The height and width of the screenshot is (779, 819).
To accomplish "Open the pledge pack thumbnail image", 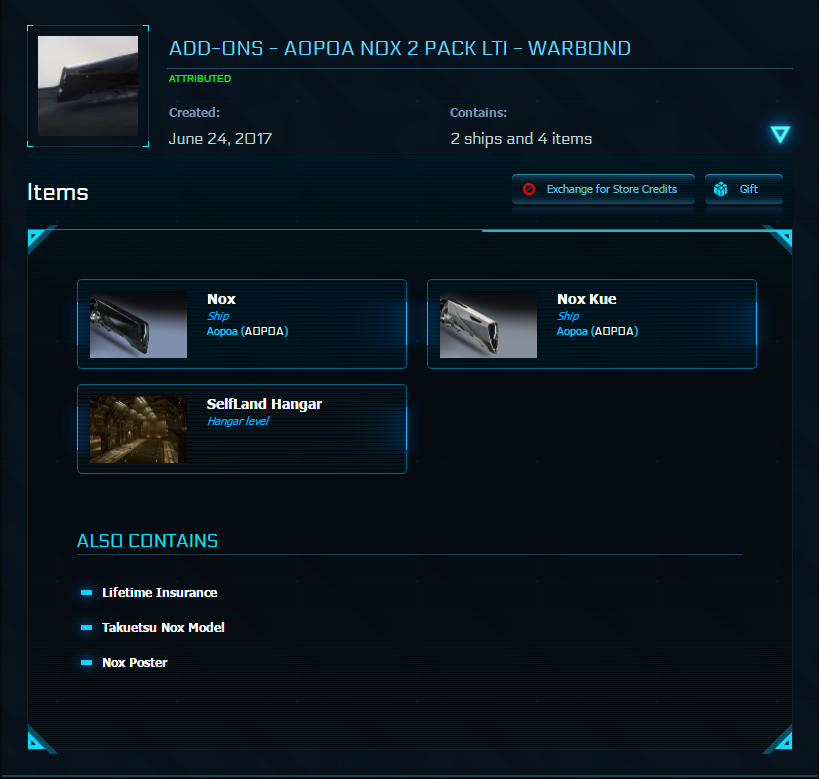I will coord(88,86).
